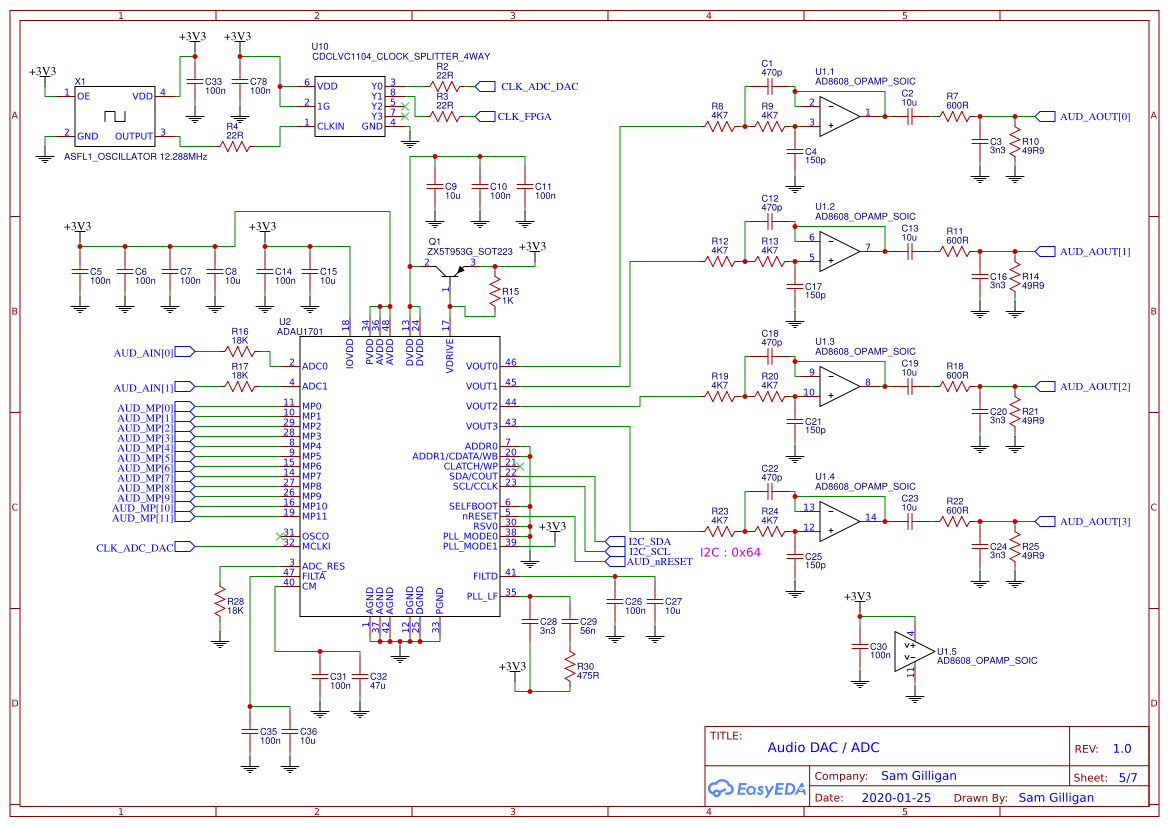The height and width of the screenshot is (827, 1169).
Task: Select the CDCLVC1104 clock splitter U10
Action: click(350, 105)
